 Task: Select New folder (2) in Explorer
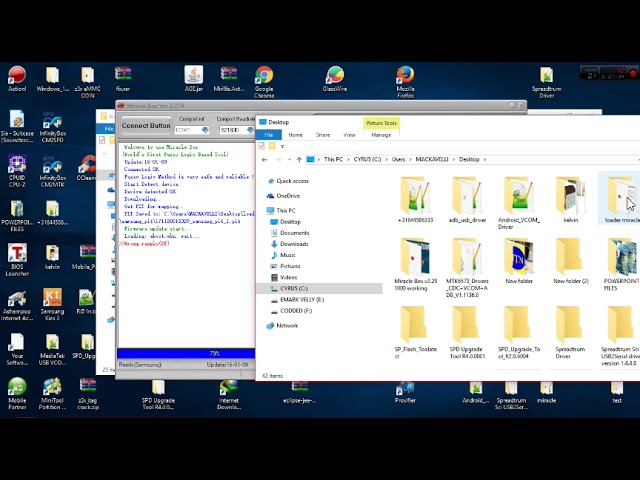570,260
